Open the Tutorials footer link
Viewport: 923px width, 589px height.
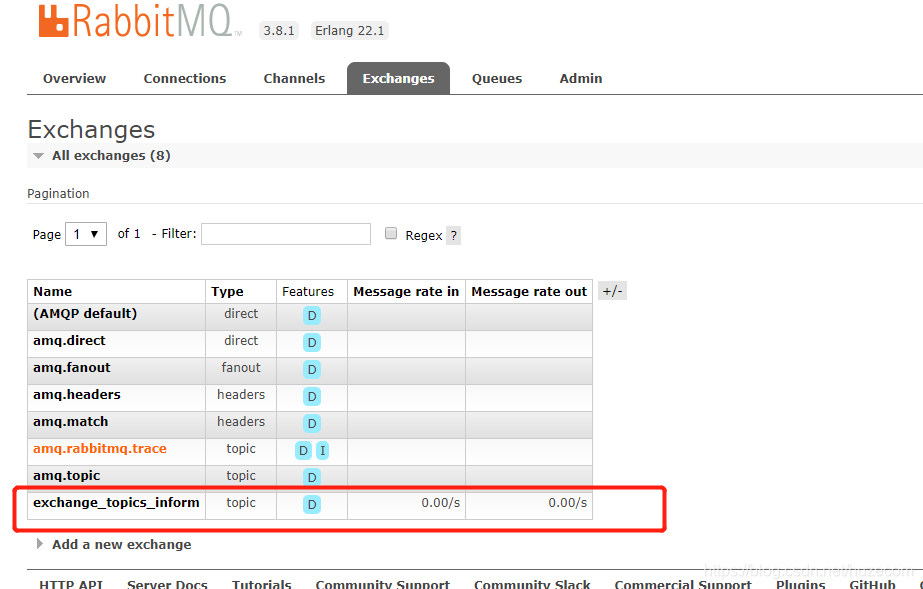coord(261,584)
